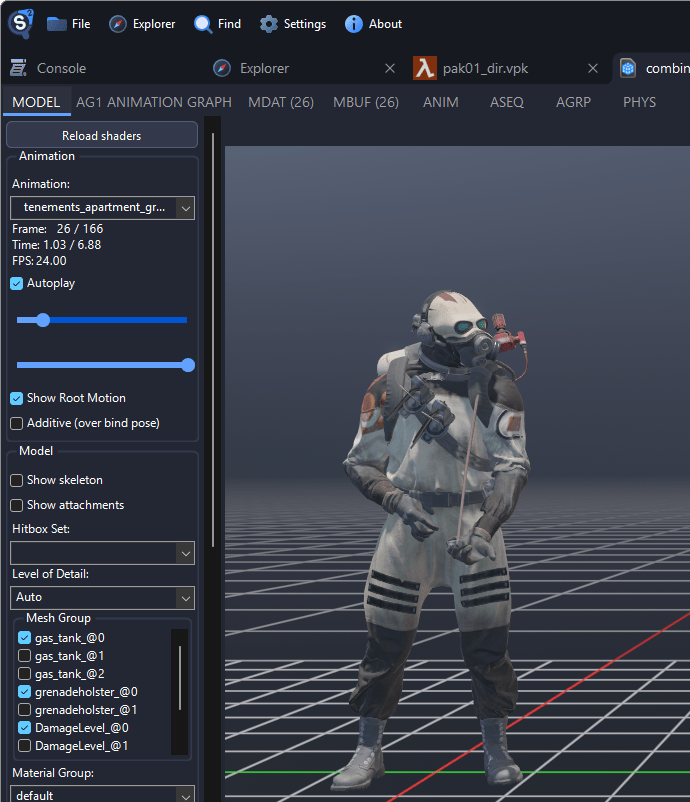Click the side panel vertical scrollbar

pos(213,340)
